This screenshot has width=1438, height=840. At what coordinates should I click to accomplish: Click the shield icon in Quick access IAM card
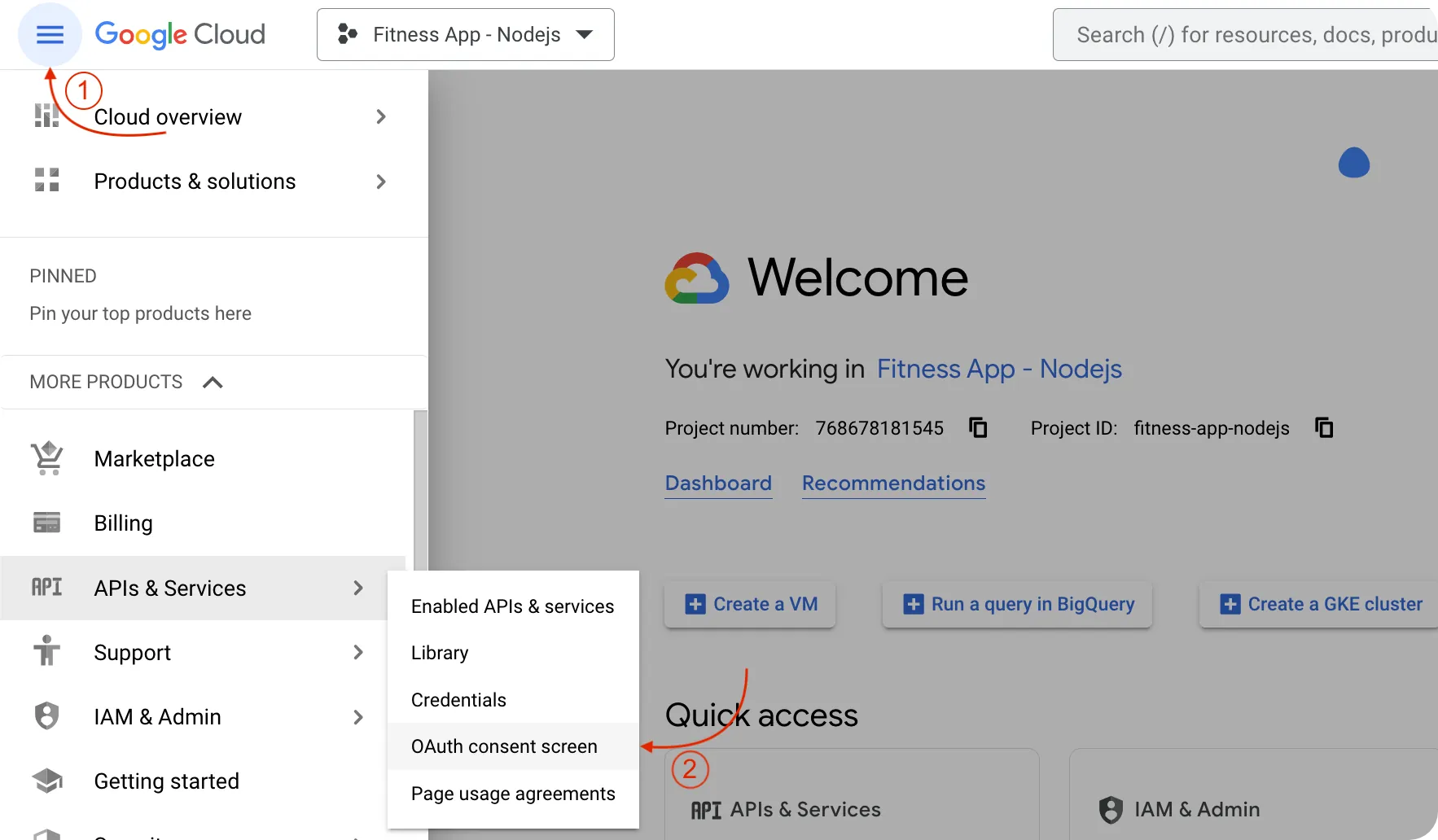click(x=1111, y=810)
